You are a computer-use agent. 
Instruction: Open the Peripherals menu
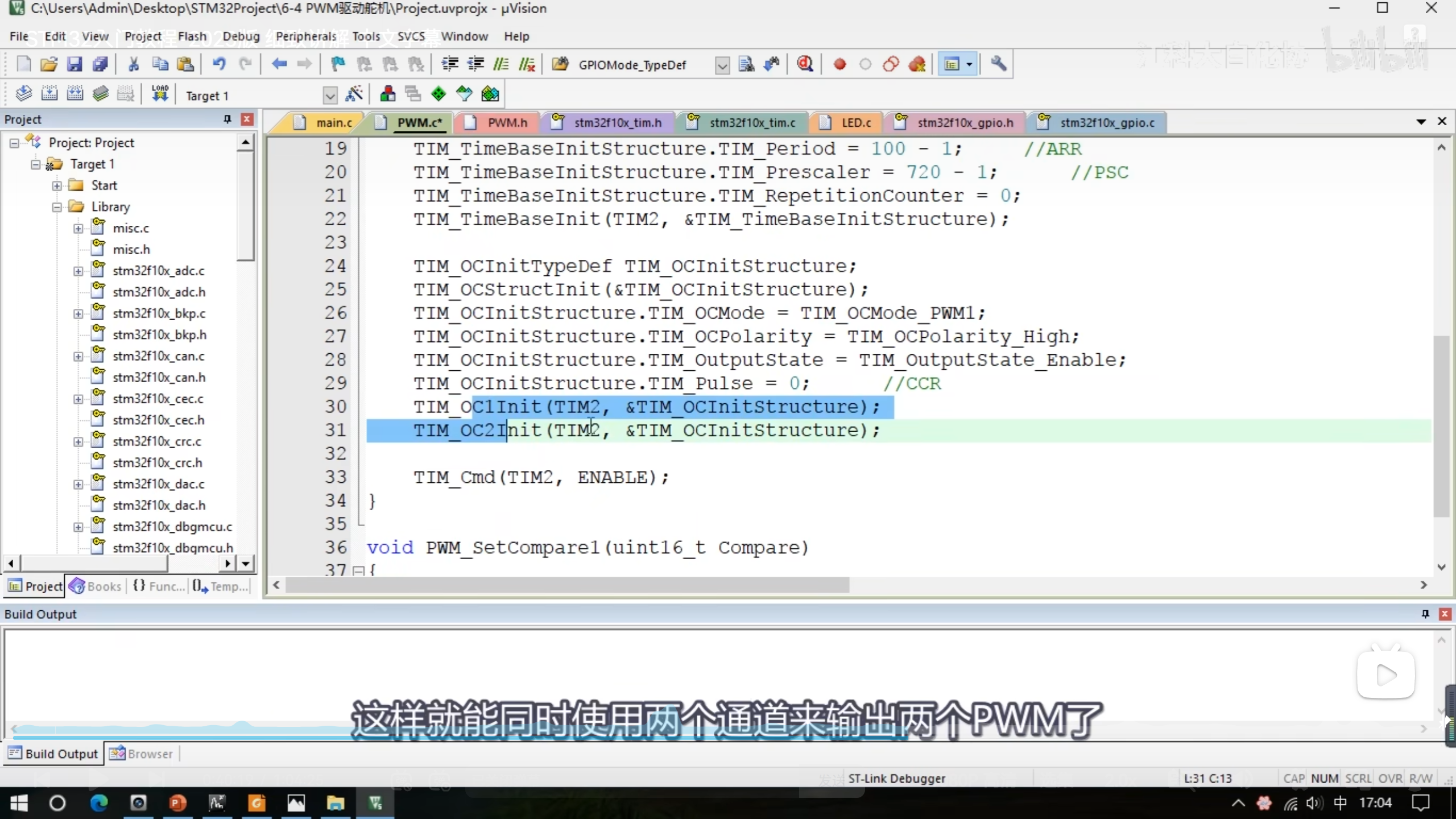pos(306,36)
